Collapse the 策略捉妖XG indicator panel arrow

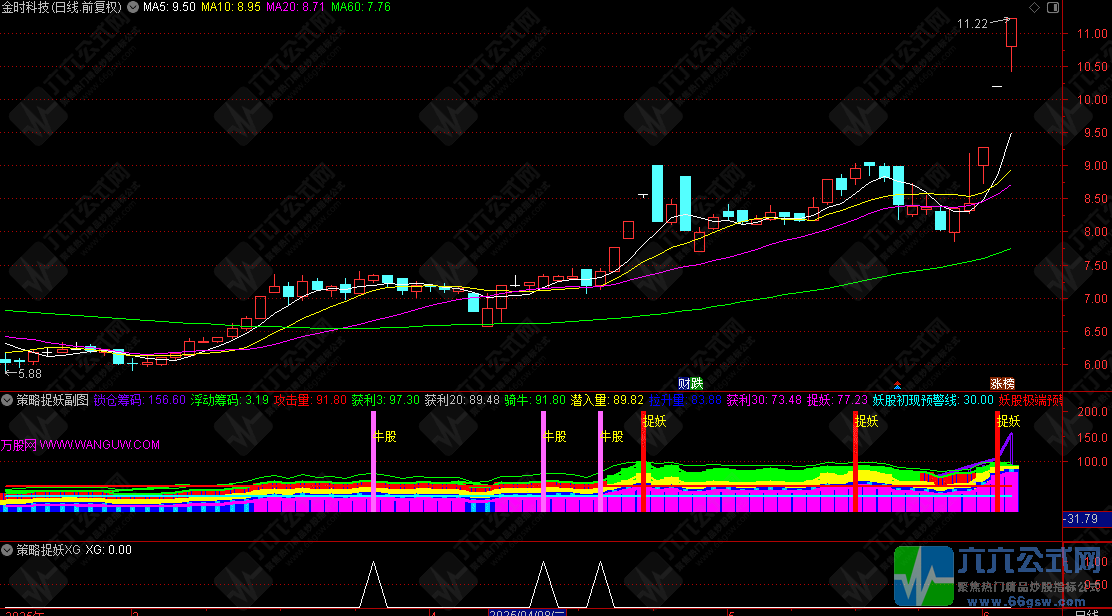click(7, 550)
